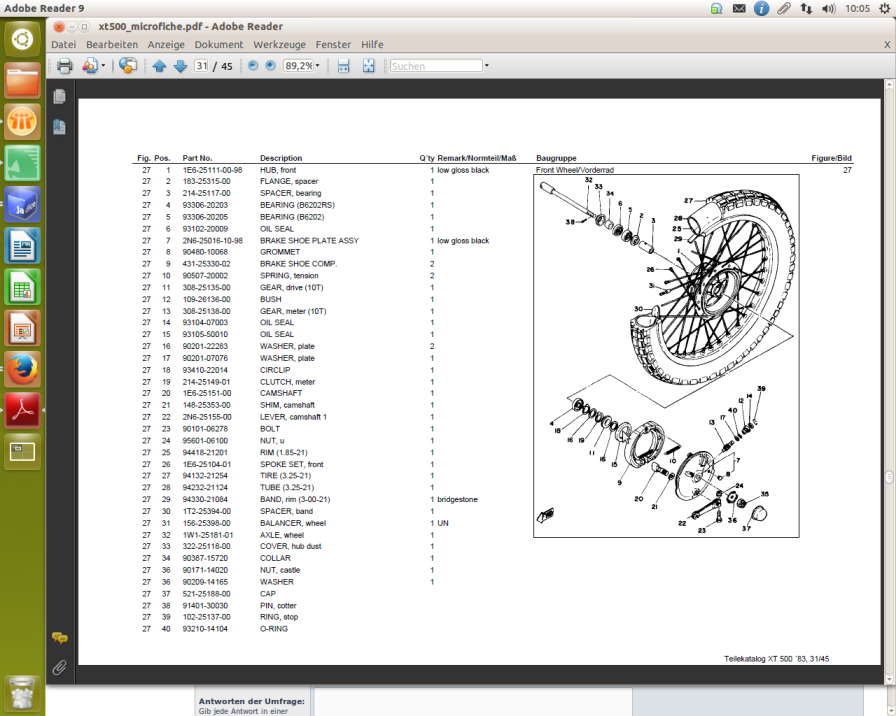Expand the collaborate tool dropdown arrow
Viewport: 896px width, 716px height.
[102, 66]
